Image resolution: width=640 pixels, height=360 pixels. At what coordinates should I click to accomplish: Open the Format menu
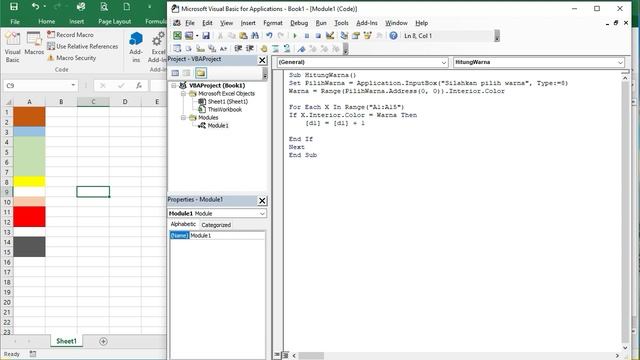coord(273,23)
